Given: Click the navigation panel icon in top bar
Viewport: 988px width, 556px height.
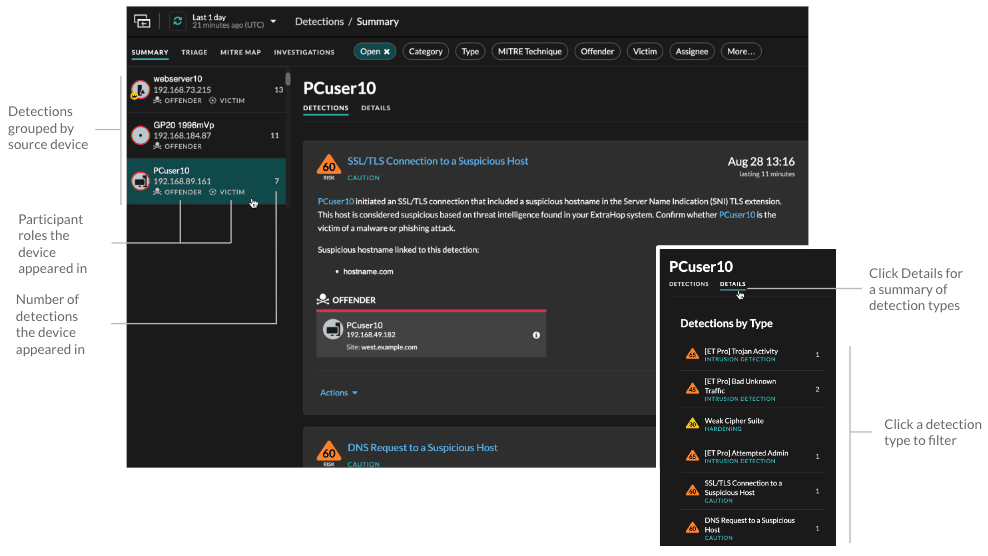Looking at the screenshot, I should click(x=142, y=21).
